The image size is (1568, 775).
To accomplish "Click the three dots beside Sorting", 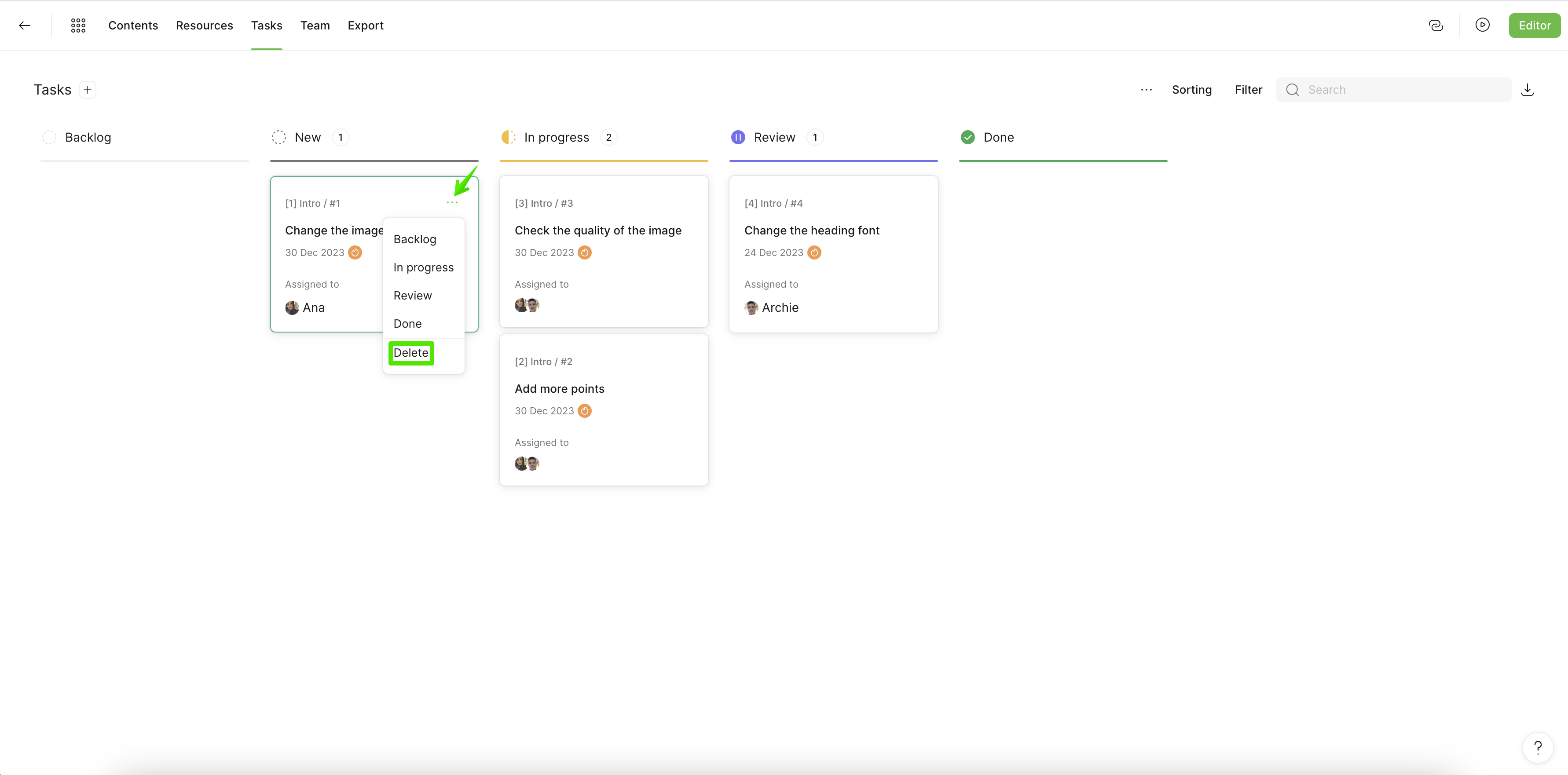I will point(1146,90).
